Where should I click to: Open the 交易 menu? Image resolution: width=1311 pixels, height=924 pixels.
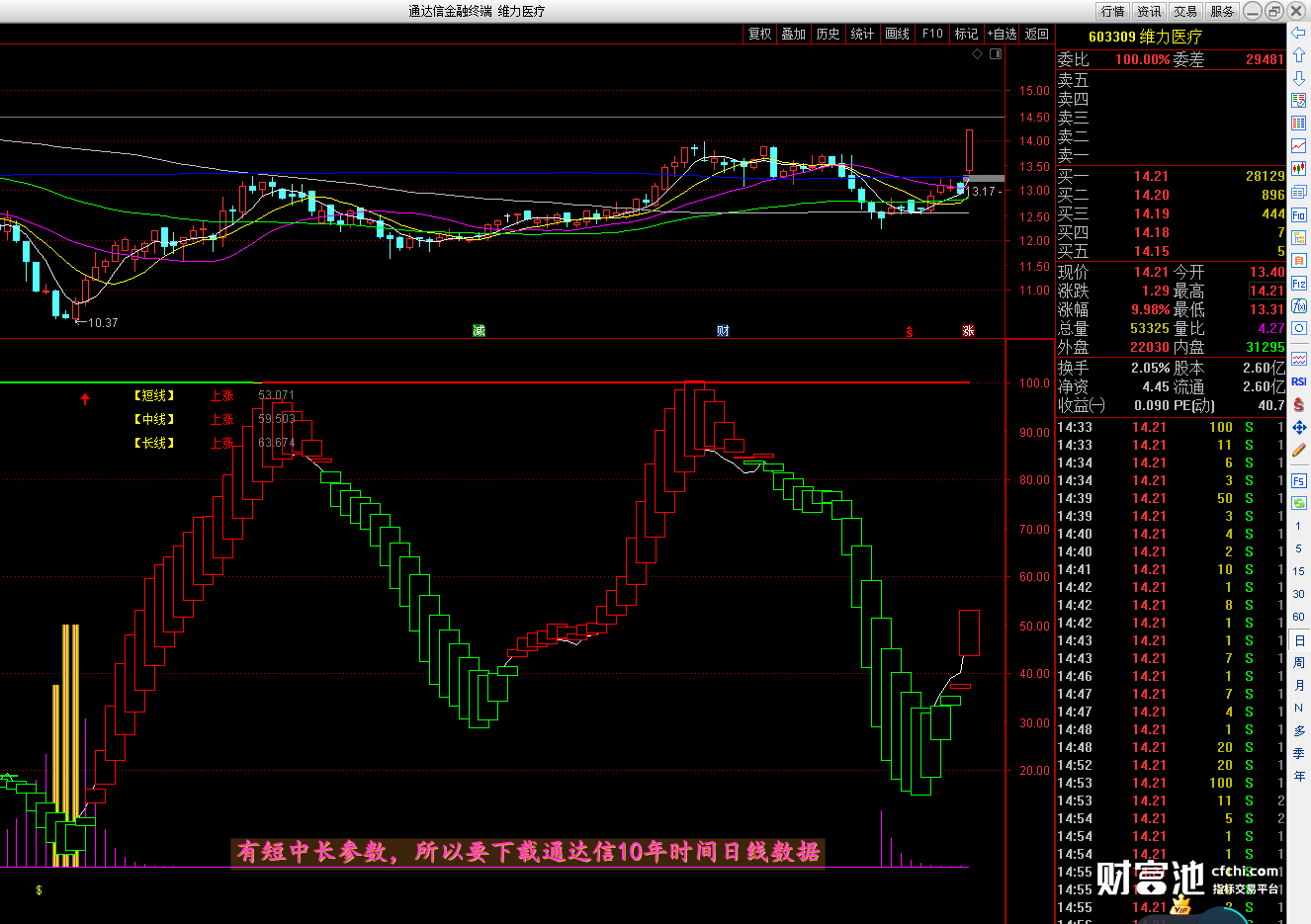pyautogui.click(x=1185, y=11)
